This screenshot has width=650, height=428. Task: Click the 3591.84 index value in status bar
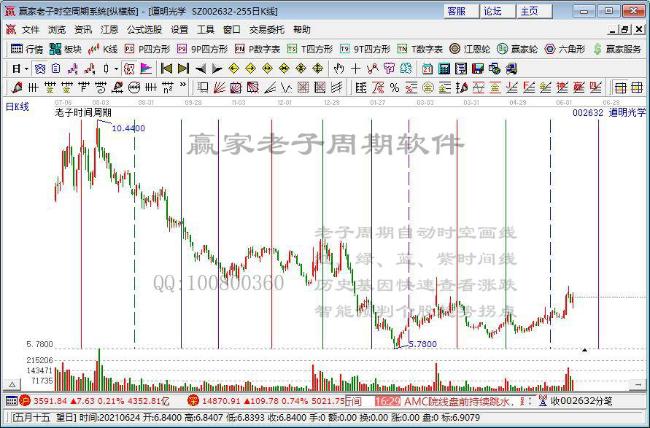50,401
